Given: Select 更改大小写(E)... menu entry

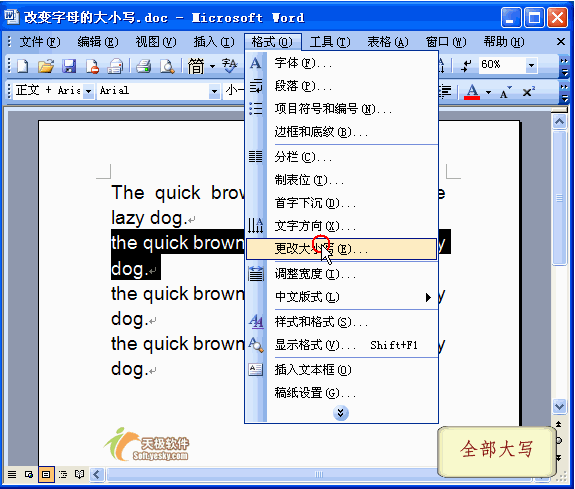Looking at the screenshot, I should [x=341, y=249].
